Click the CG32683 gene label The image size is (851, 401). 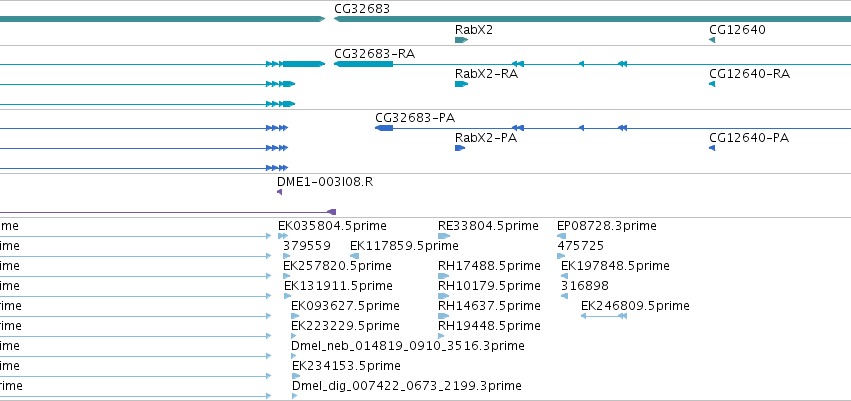(x=362, y=9)
